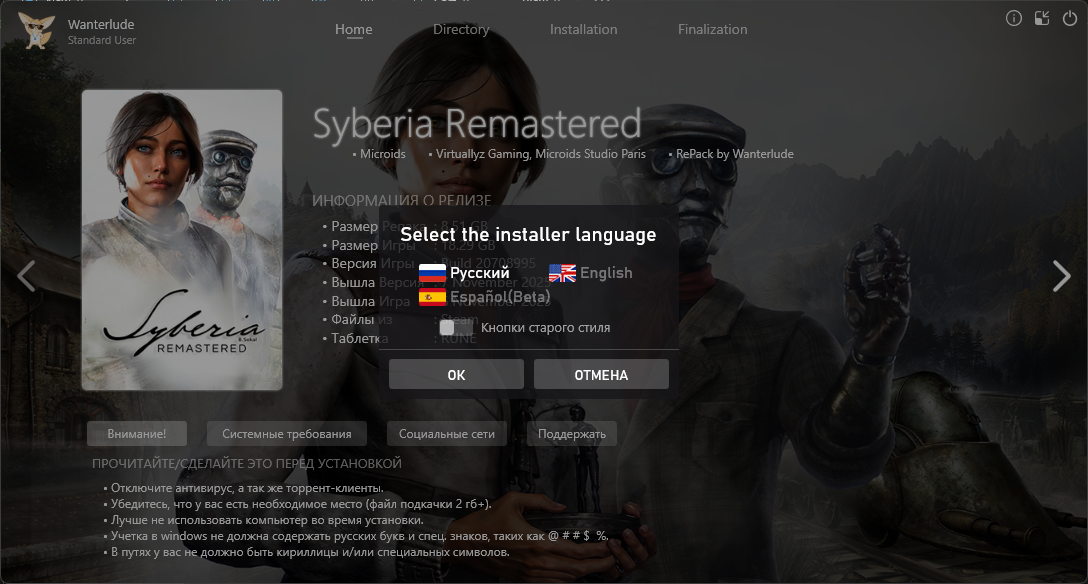Go to next slide with right arrow
1088x584 pixels.
point(1062,276)
